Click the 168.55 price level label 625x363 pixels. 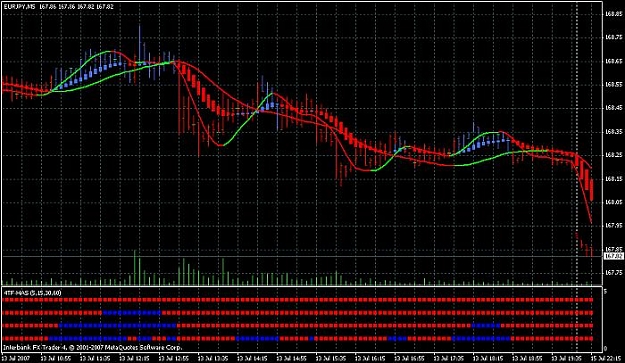click(613, 84)
